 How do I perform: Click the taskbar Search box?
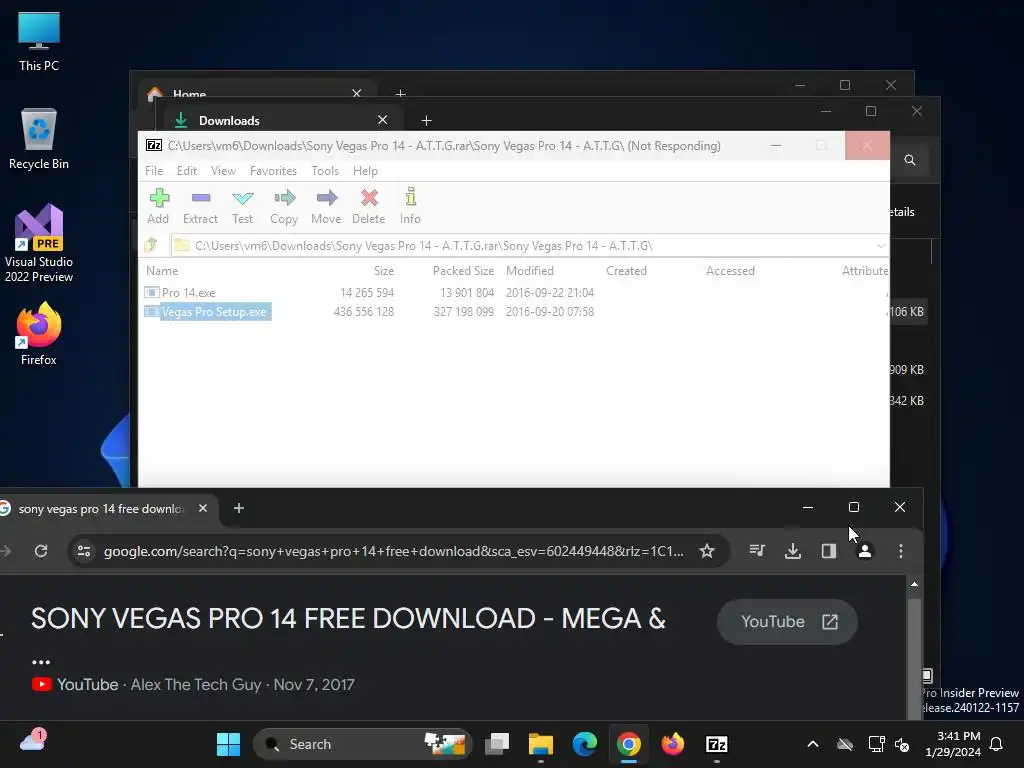click(x=362, y=744)
